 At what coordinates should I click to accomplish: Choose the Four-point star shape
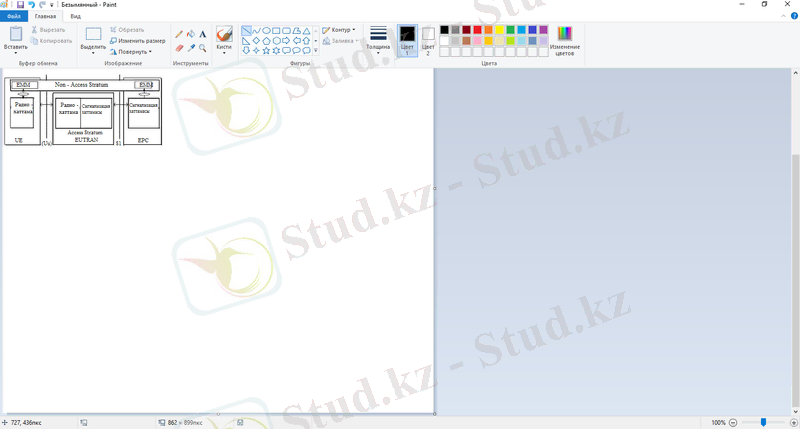tap(256, 51)
